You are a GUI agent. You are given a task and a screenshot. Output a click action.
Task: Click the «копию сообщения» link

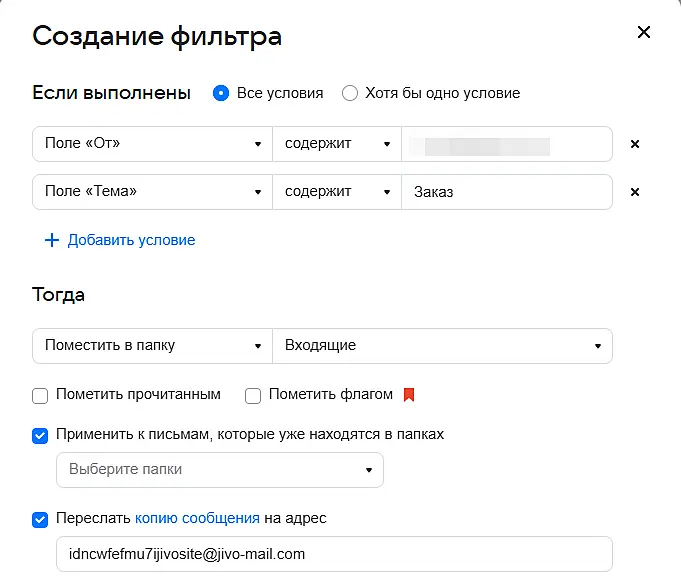197,518
